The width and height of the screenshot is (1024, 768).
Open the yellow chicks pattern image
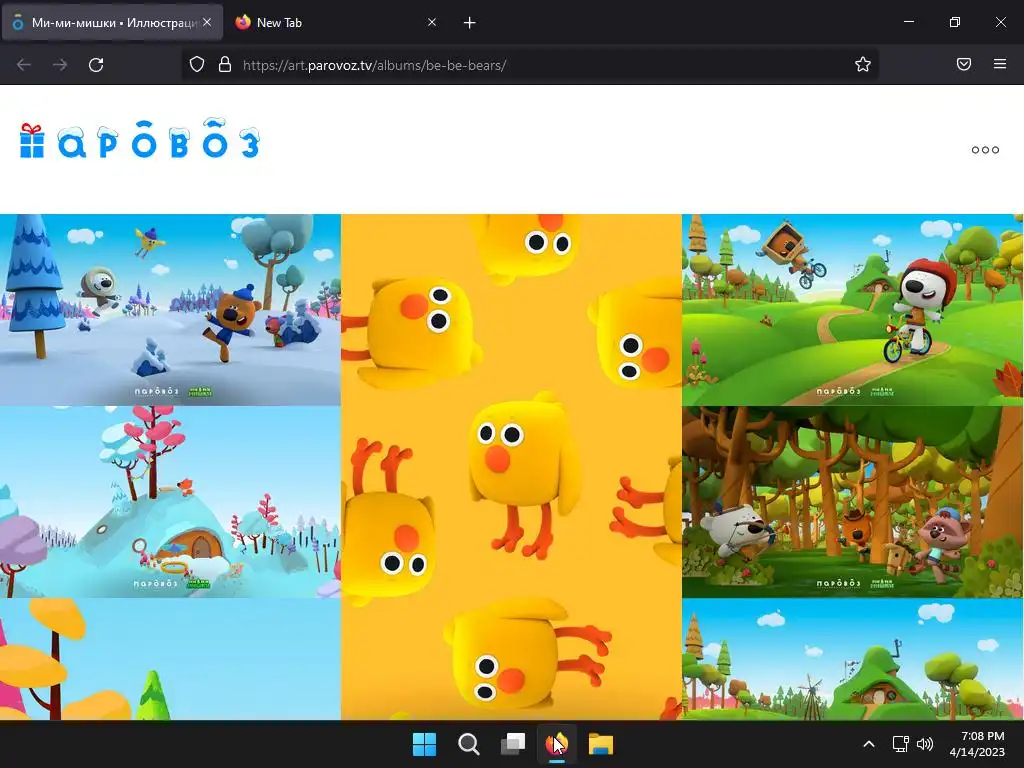[x=511, y=467]
